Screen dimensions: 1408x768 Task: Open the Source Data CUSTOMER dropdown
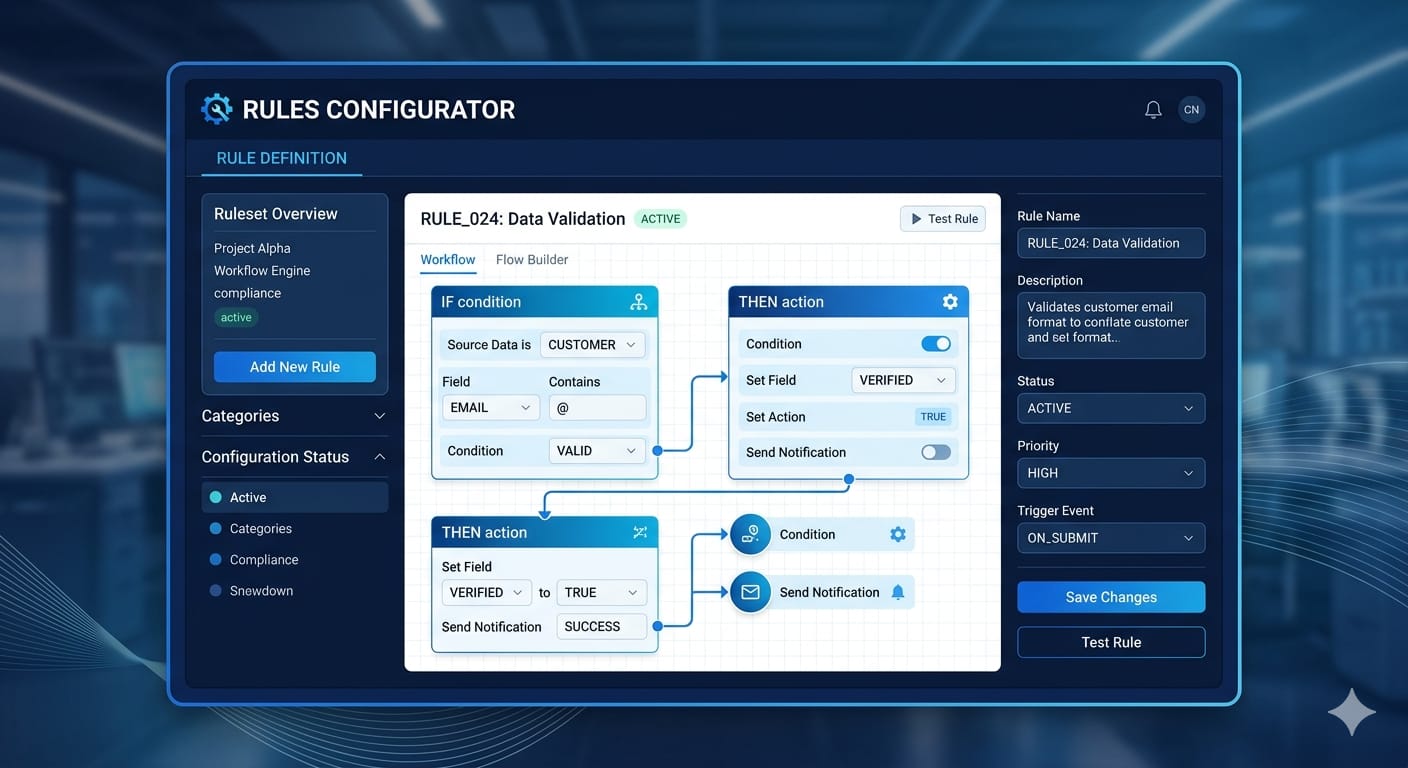(x=592, y=344)
